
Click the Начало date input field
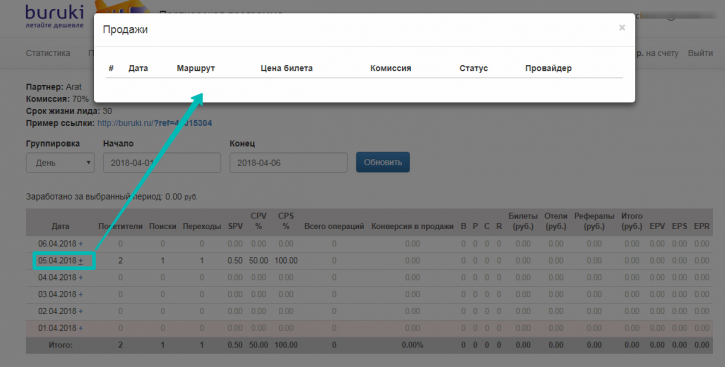162,163
